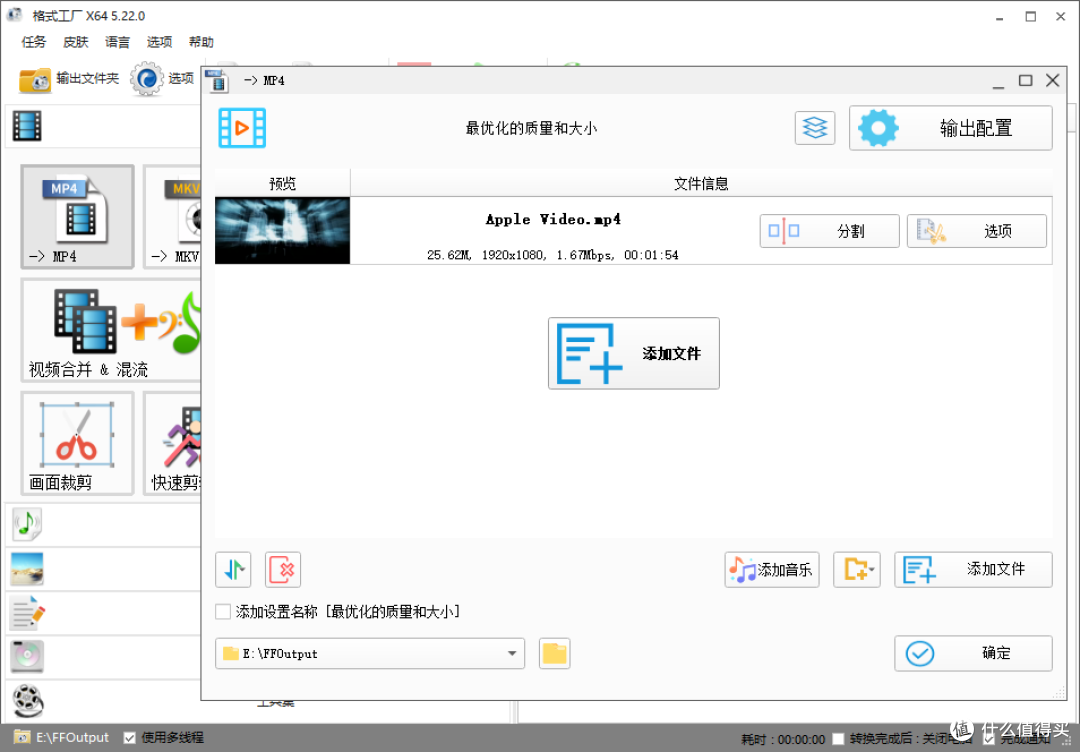
Task: Expand the picture category landscape row
Action: (x=27, y=569)
